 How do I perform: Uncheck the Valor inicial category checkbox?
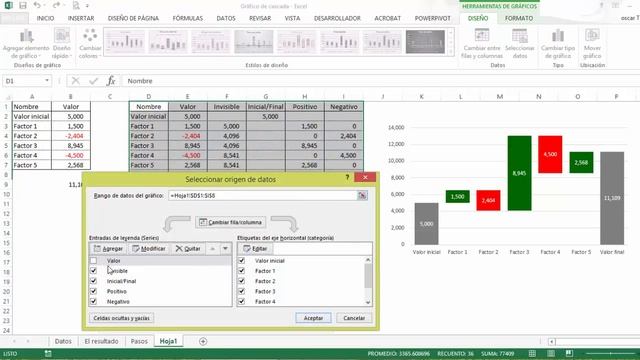(x=242, y=260)
